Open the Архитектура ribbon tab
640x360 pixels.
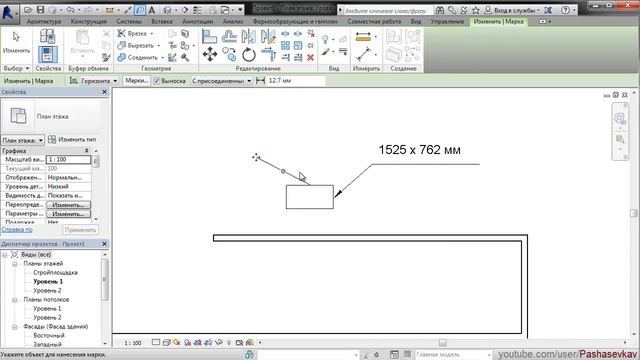pyautogui.click(x=44, y=21)
